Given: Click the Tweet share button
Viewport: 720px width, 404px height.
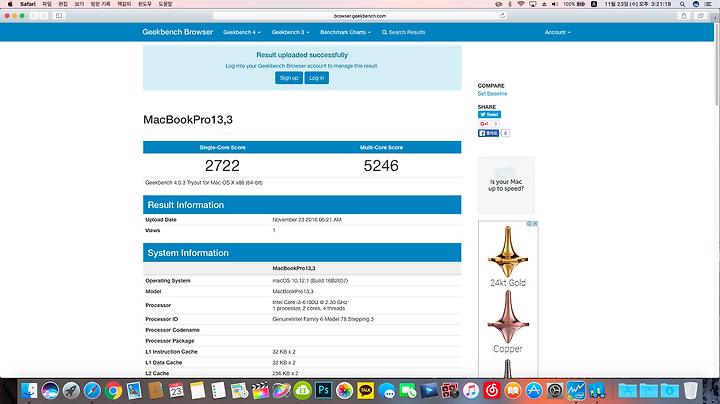Looking at the screenshot, I should [x=489, y=114].
